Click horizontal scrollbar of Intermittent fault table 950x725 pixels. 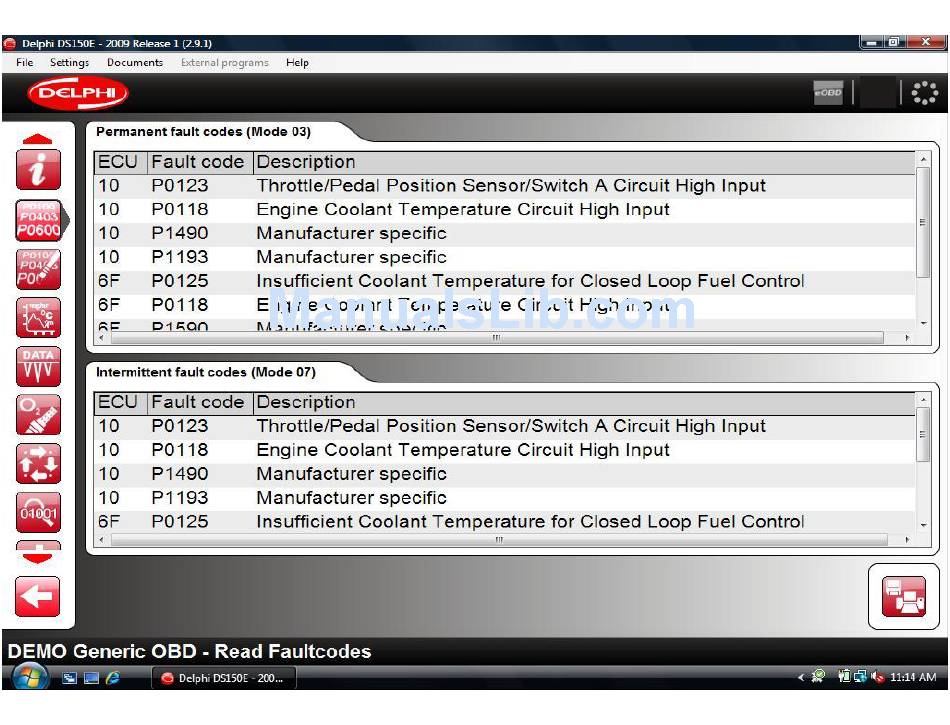499,539
